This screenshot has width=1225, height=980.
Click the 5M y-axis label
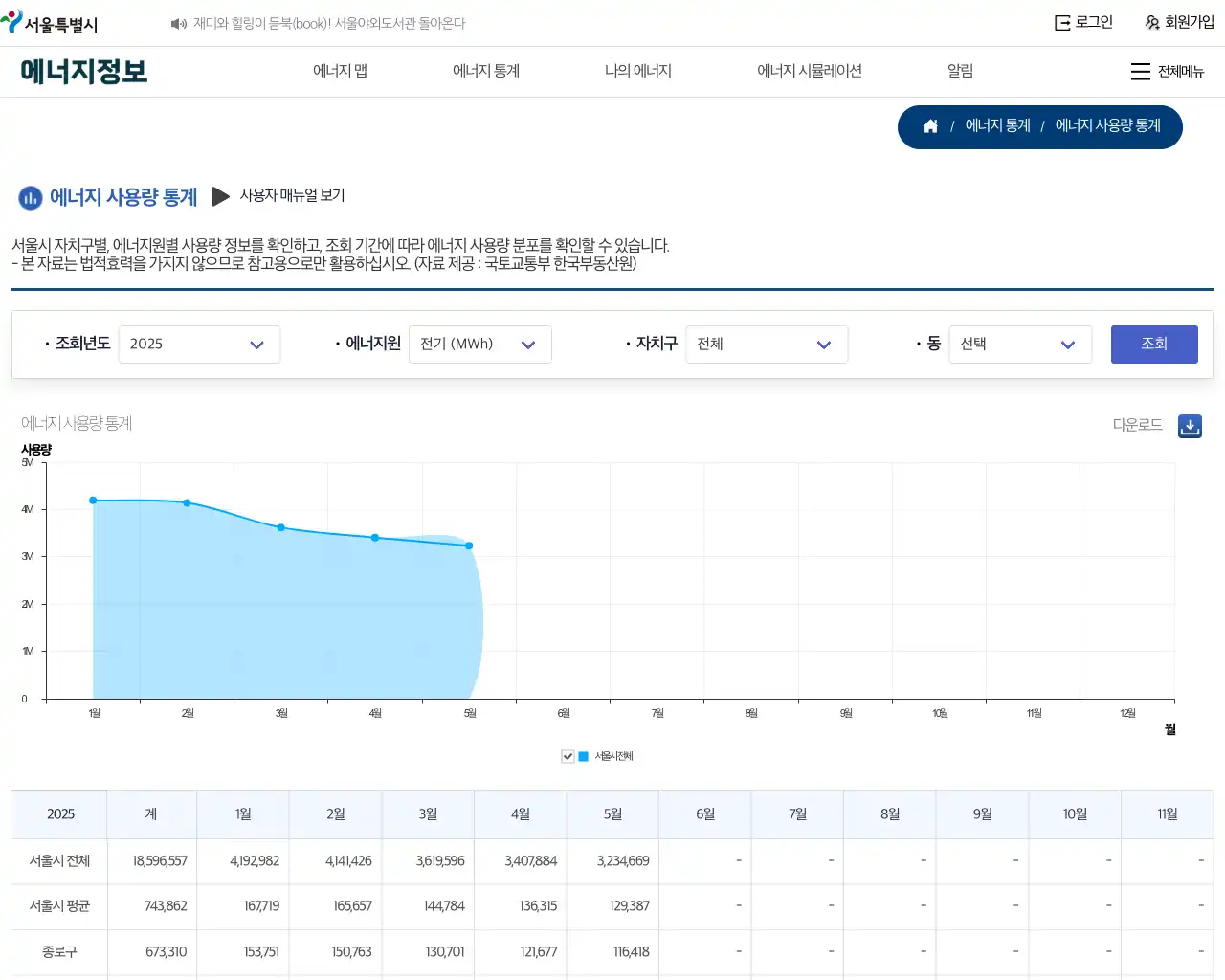[x=28, y=463]
